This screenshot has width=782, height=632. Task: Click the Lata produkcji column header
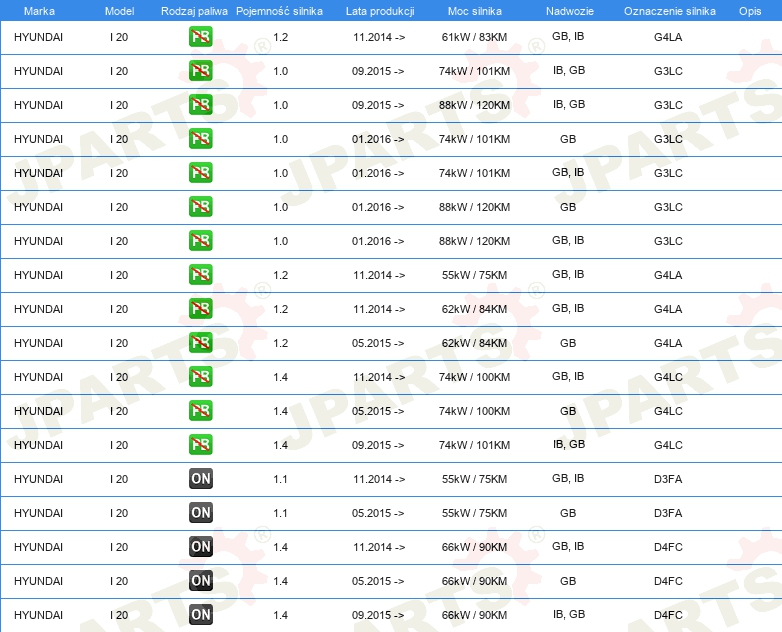point(378,10)
